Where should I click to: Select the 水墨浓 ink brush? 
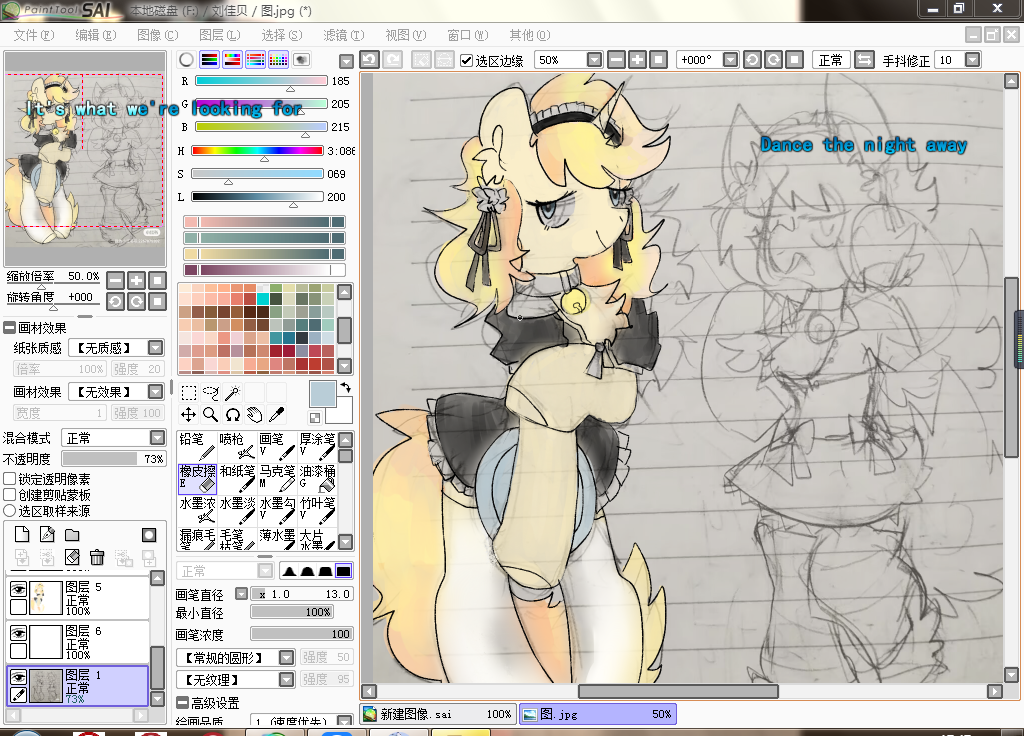(197, 510)
